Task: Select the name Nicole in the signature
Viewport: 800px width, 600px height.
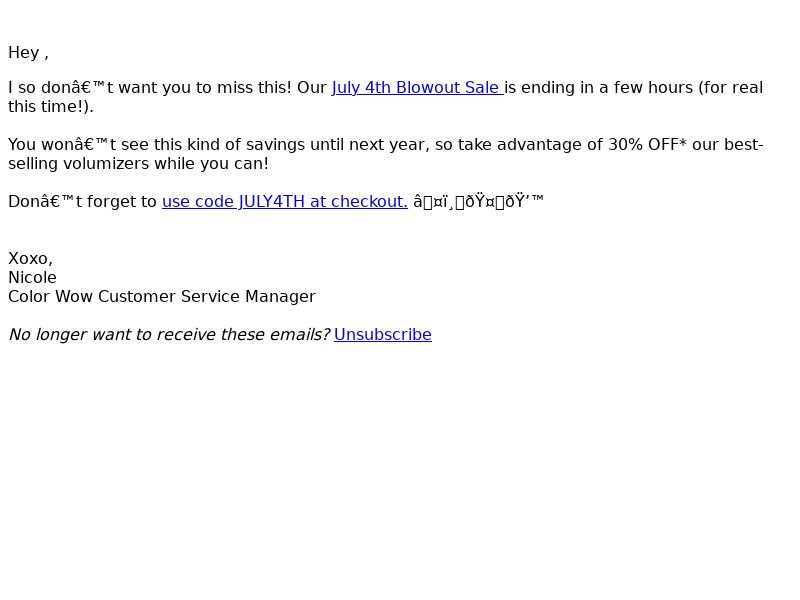Action: pos(32,278)
